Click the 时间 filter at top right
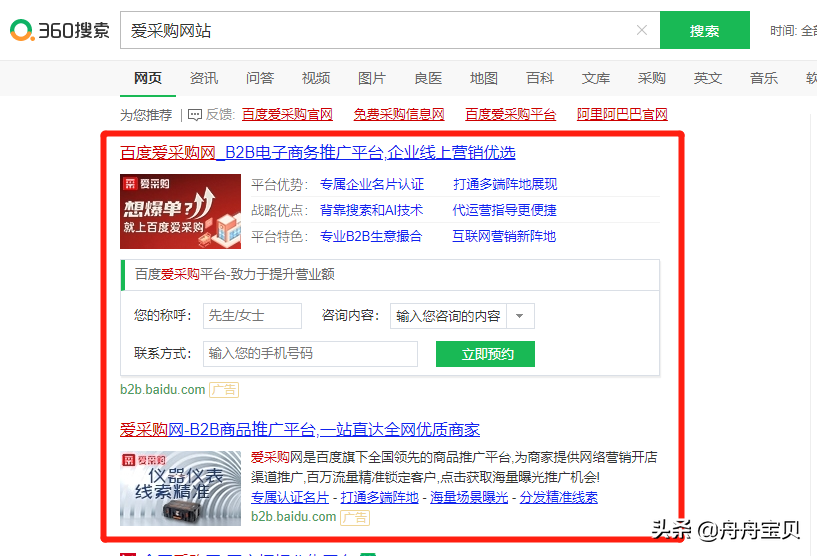The image size is (817, 556). [793, 31]
